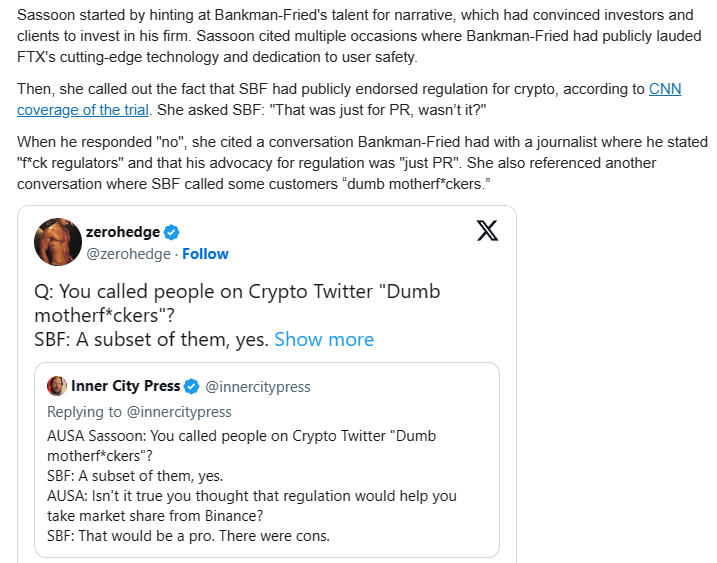Click the quoted line 'SBF: That would be a pro'

[188, 536]
